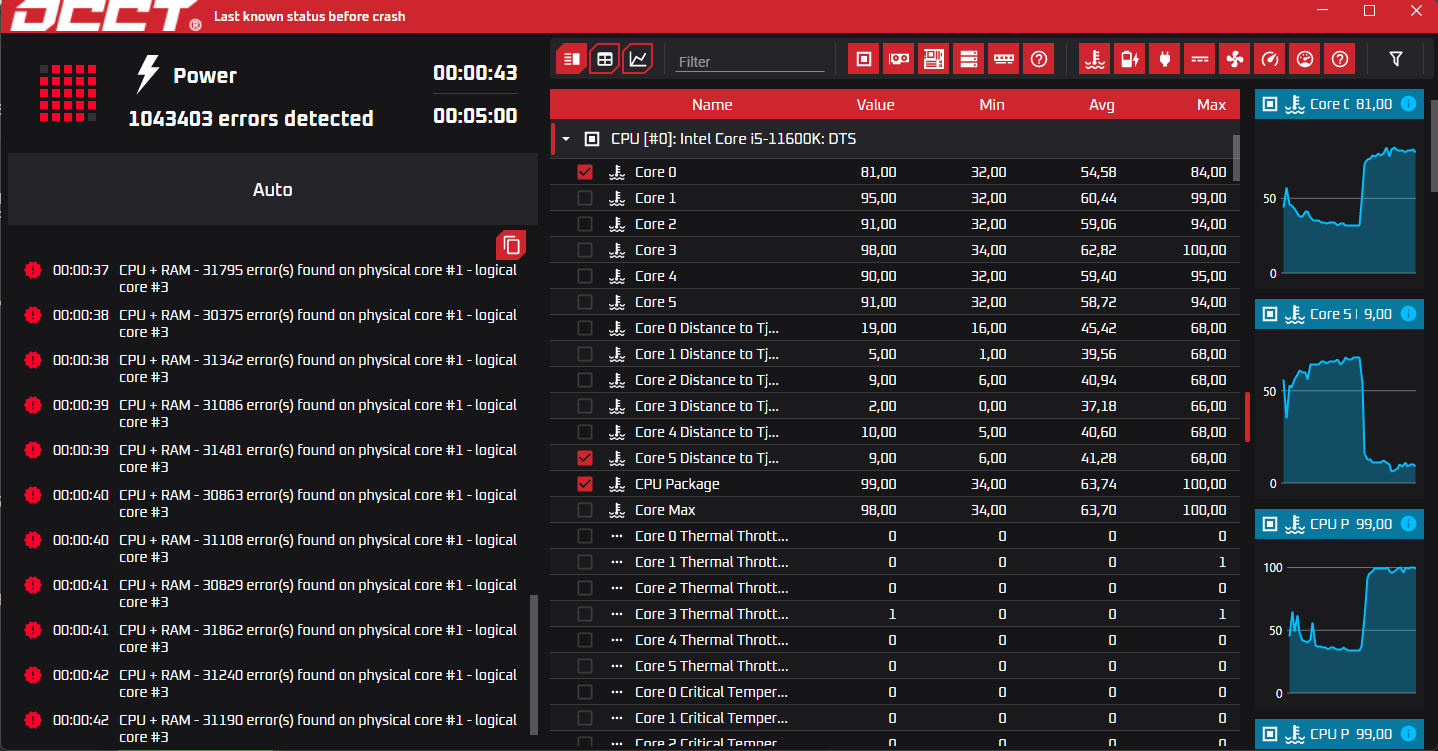Select error entry with 30863 errors
This screenshot has height=751, width=1438.
point(272,503)
